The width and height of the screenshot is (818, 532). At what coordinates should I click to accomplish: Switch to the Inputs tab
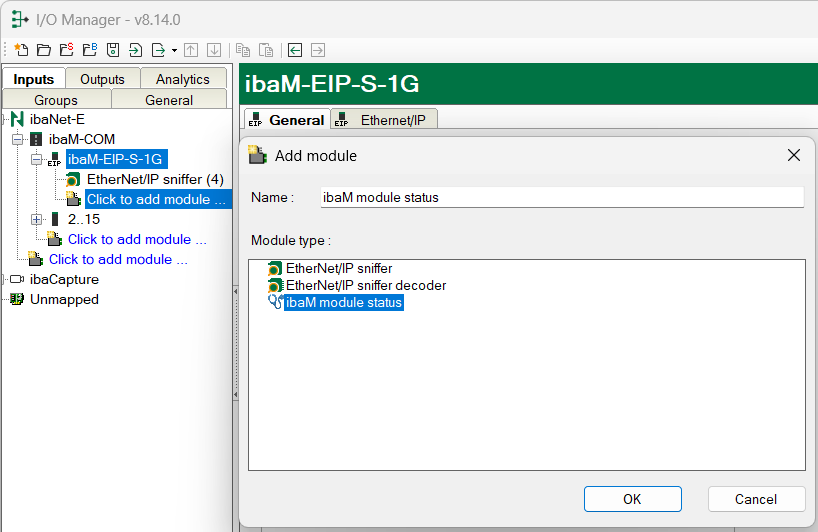(34, 79)
